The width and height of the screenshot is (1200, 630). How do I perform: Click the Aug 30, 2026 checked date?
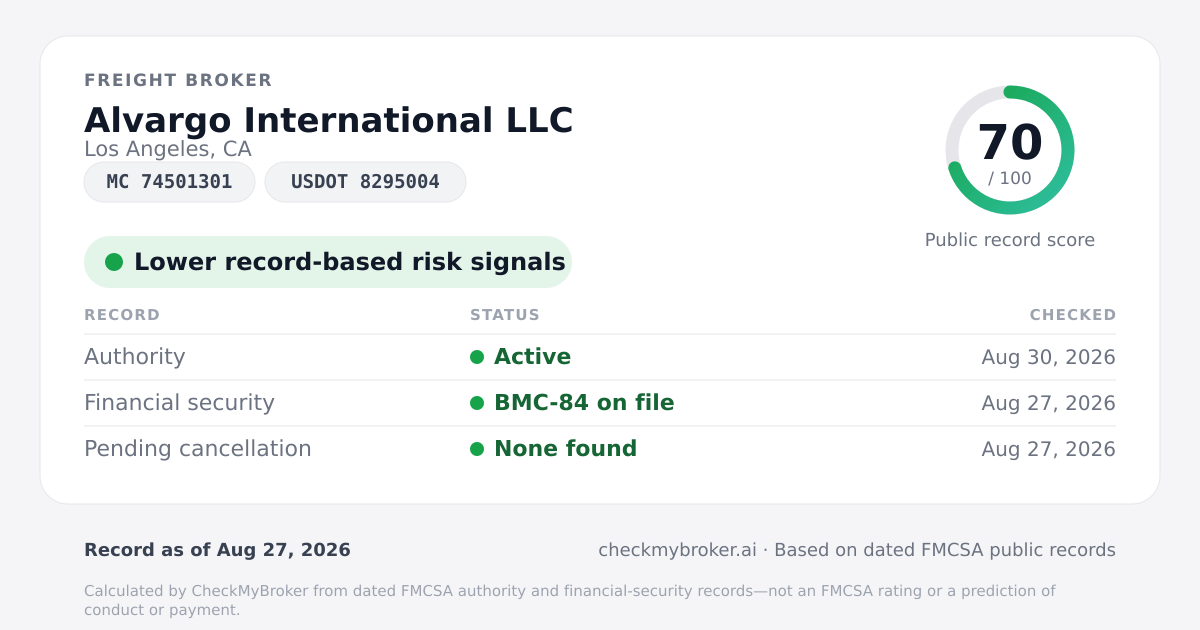(x=1049, y=357)
